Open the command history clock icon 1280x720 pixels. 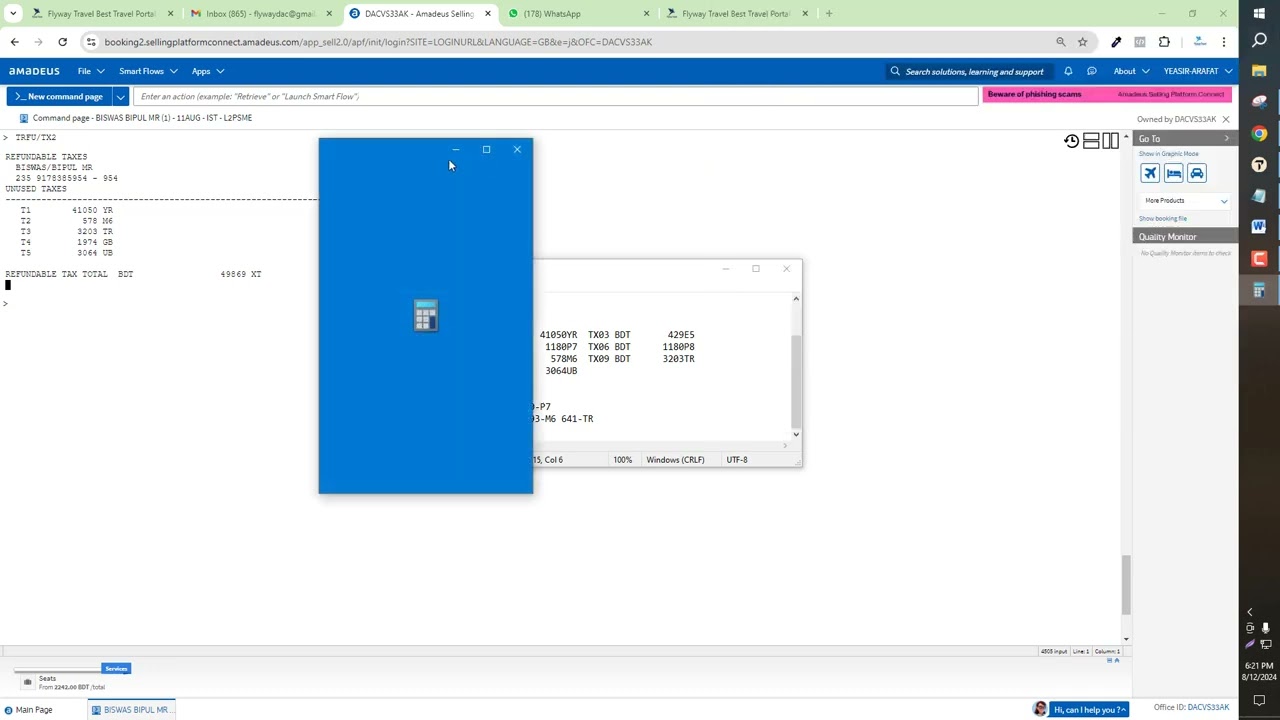pos(1071,141)
